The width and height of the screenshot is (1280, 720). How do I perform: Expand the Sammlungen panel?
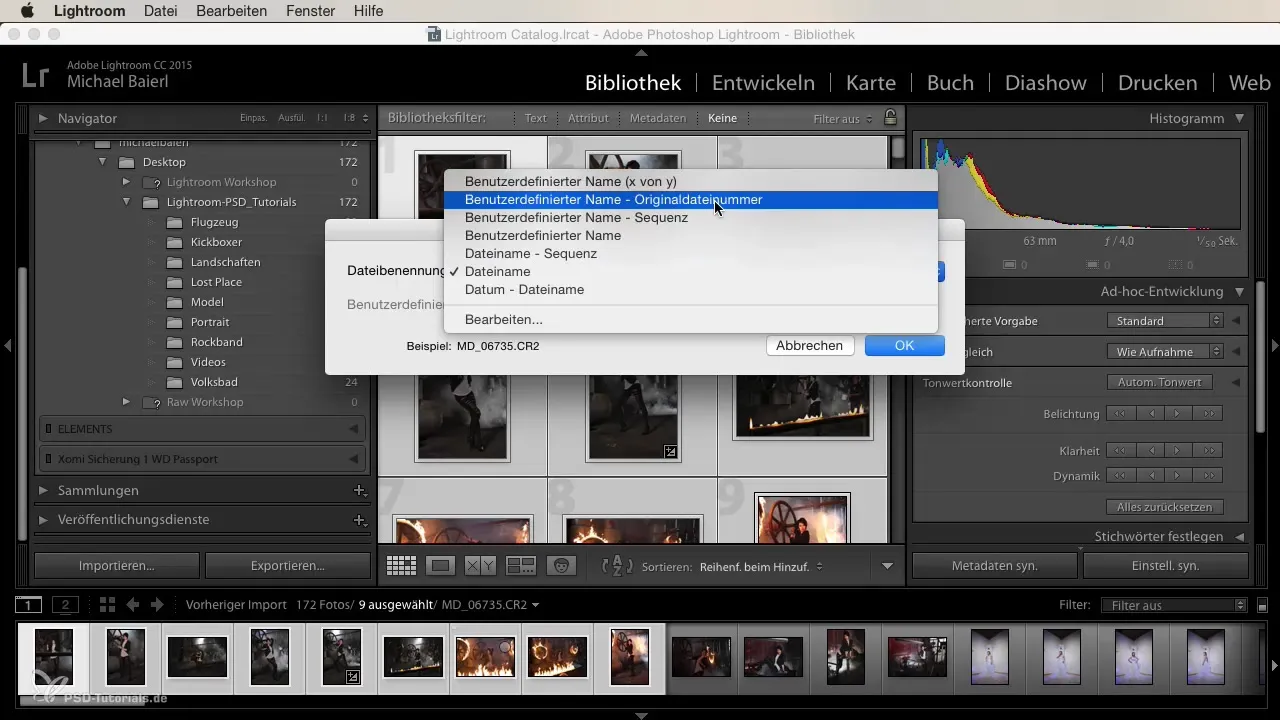[43, 491]
